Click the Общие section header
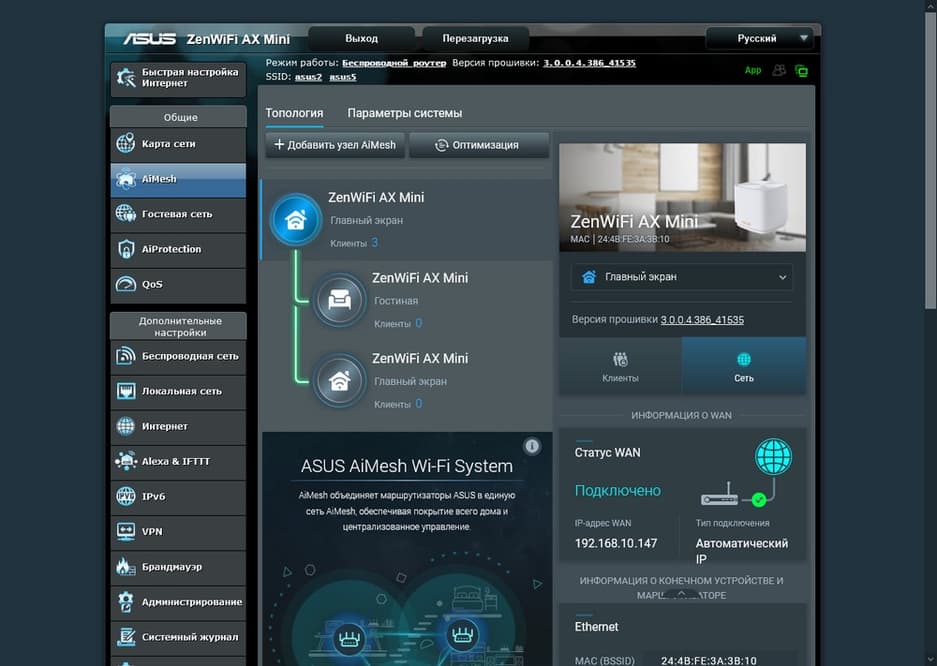Image resolution: width=937 pixels, height=666 pixels. point(178,117)
